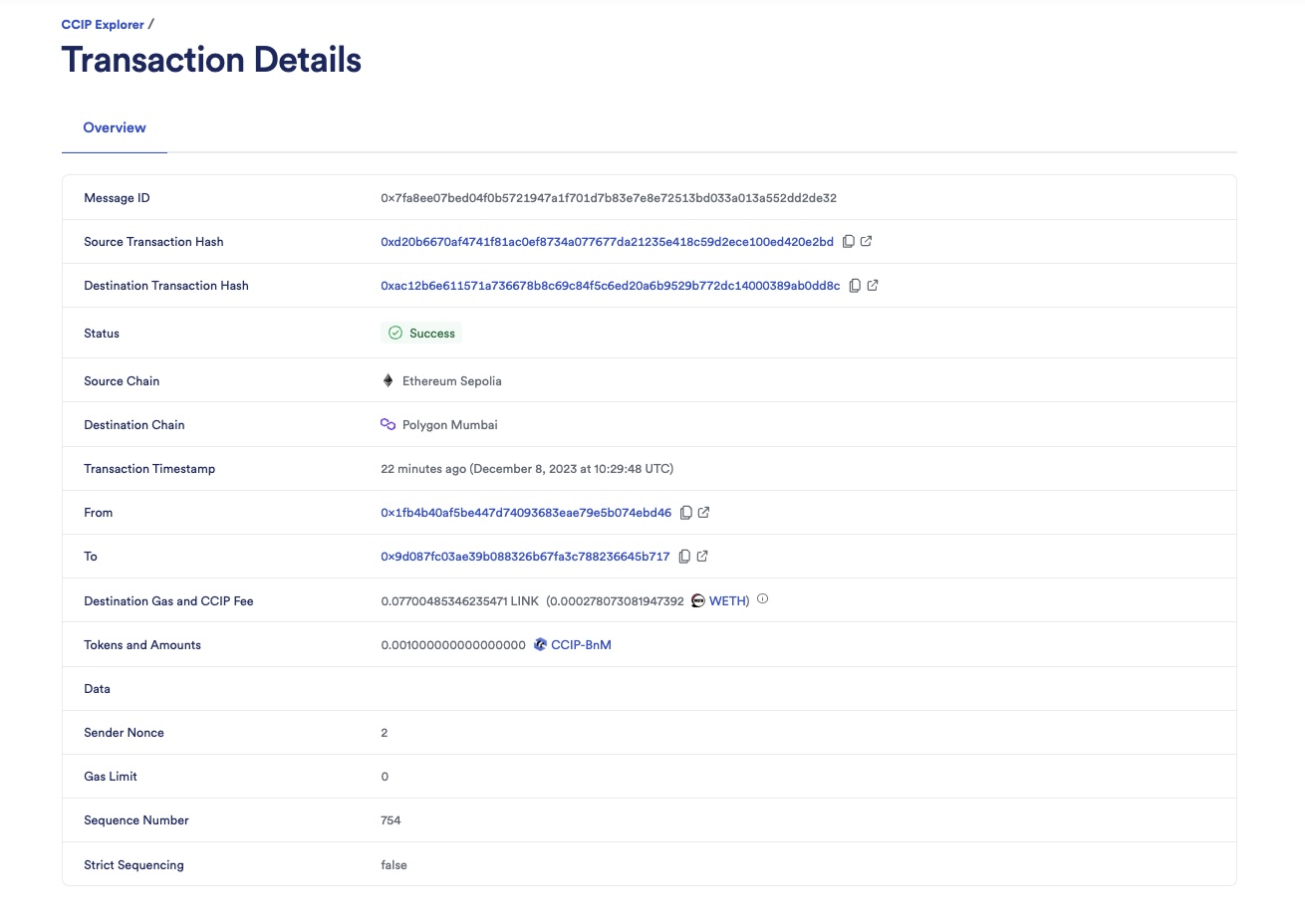The image size is (1305, 924).
Task: Click the Strict Sequencing label
Action: 133,865
